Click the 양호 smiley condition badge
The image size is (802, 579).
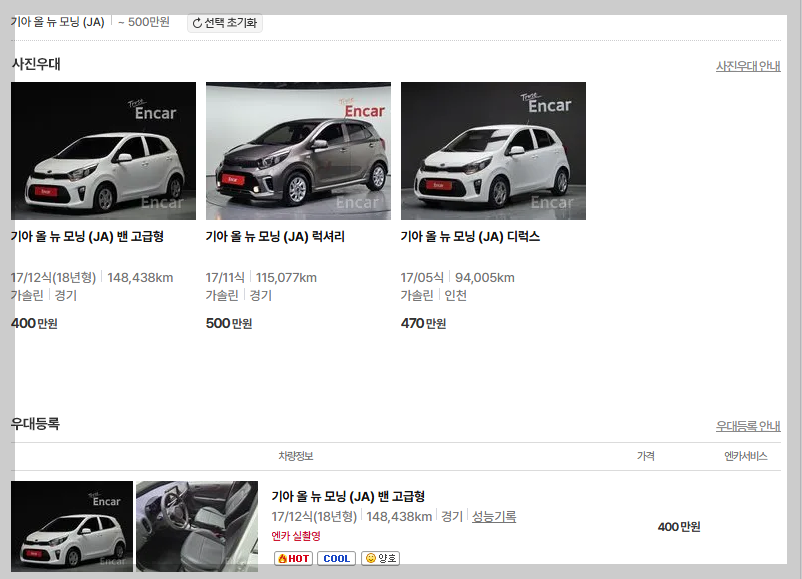click(x=378, y=558)
